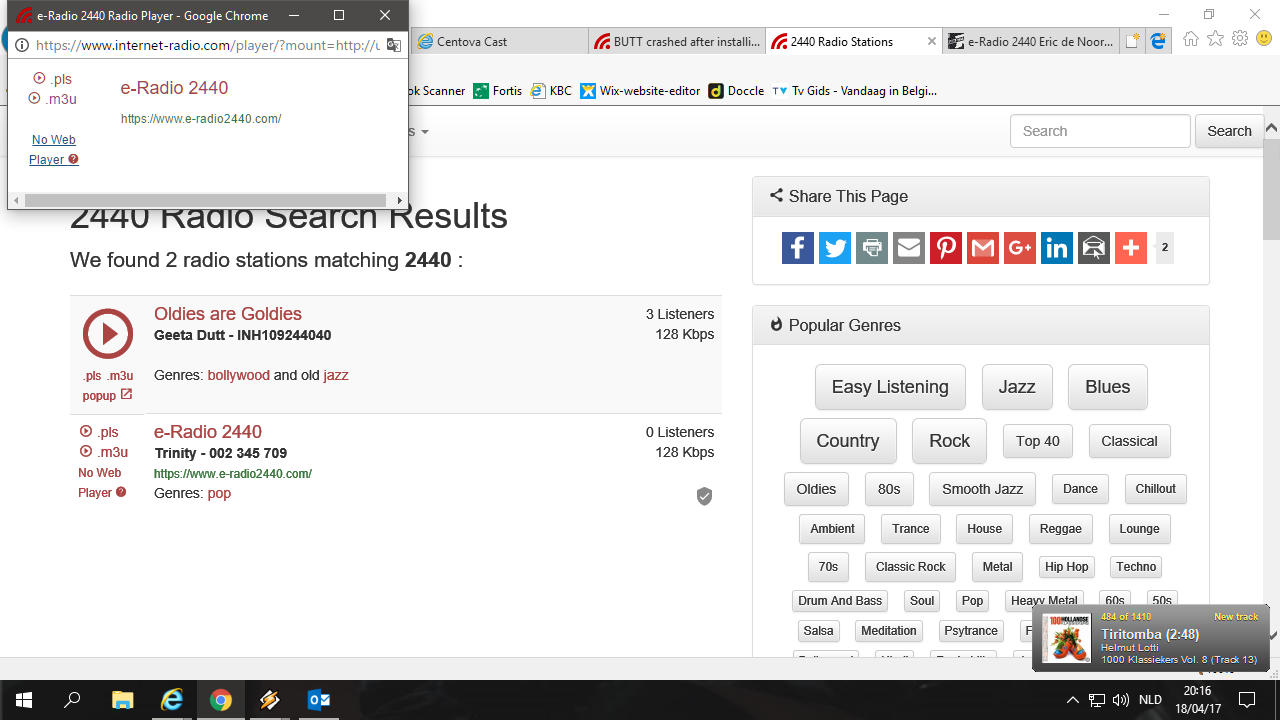The image size is (1280, 720).
Task: Click the shield icon in e-Radio row
Action: (704, 496)
